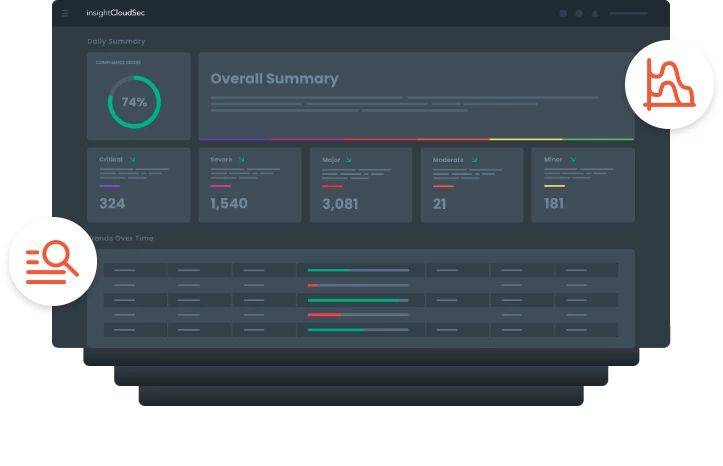This screenshot has width=723, height=466.
Task: Click the green trend arrow beside Critical
Action: [132, 159]
